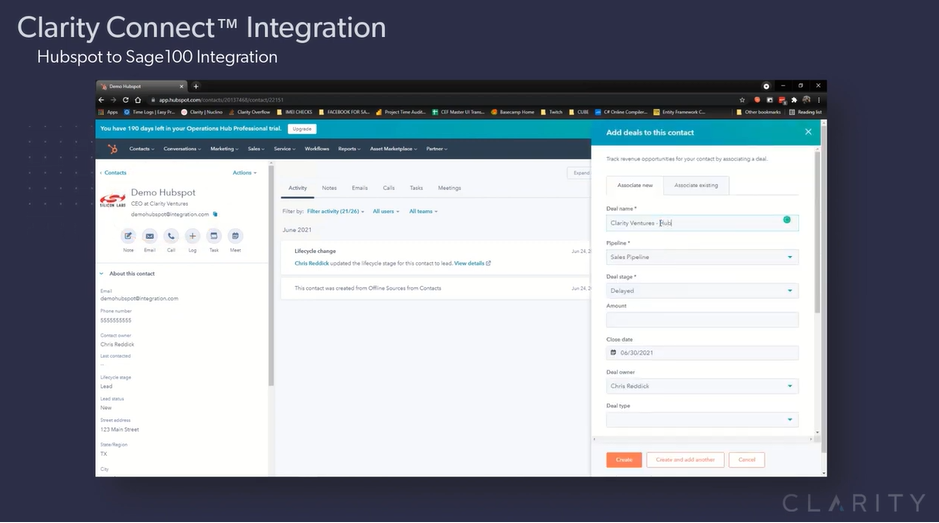Open the Actions dropdown in contact sidebar
Image resolution: width=939 pixels, height=523 pixels.
point(244,173)
